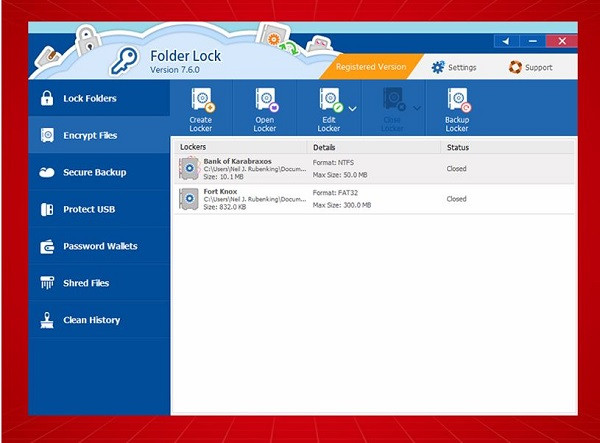Sort by the Details column header

click(x=374, y=147)
